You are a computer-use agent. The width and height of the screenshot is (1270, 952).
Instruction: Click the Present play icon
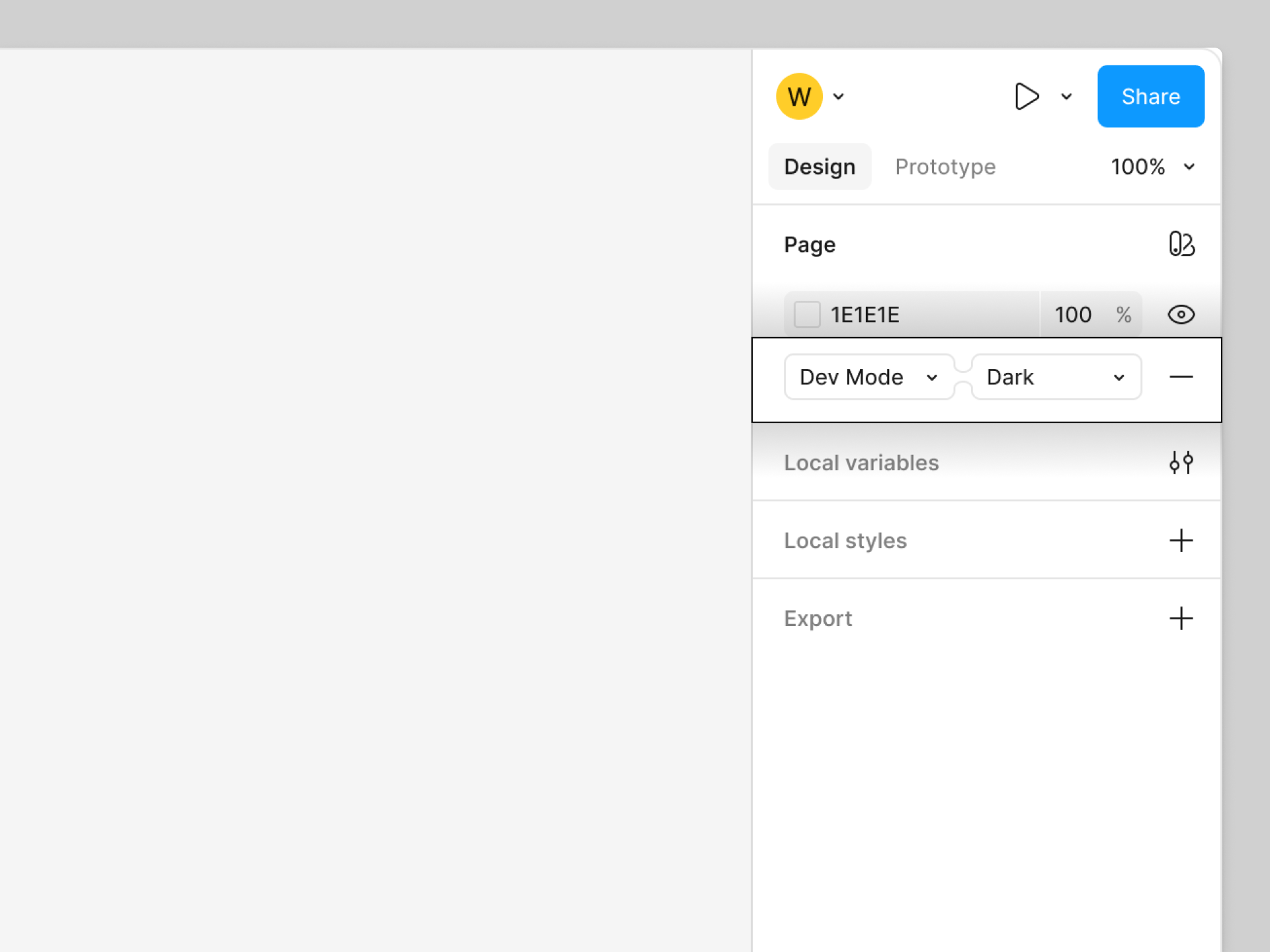click(x=1026, y=97)
